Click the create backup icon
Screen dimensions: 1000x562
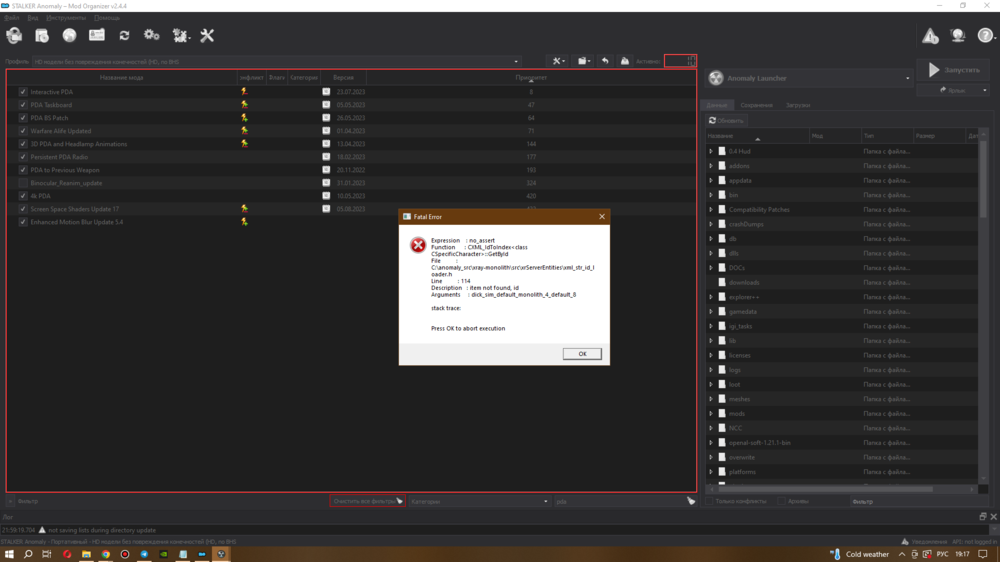click(625, 61)
